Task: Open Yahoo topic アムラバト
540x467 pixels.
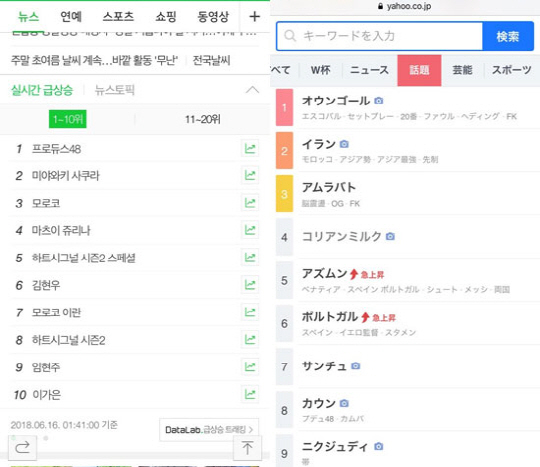Action: pyautogui.click(x=329, y=187)
